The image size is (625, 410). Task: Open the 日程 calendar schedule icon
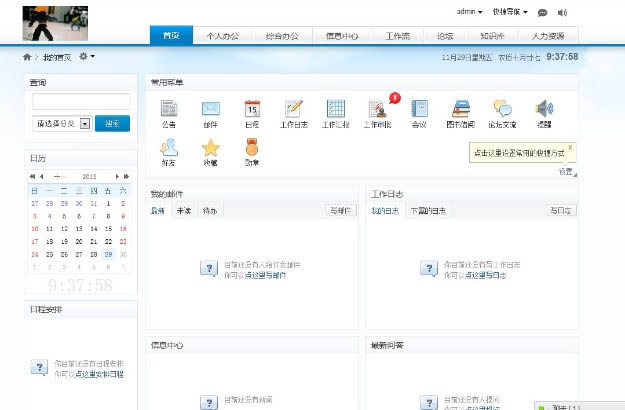(x=252, y=110)
